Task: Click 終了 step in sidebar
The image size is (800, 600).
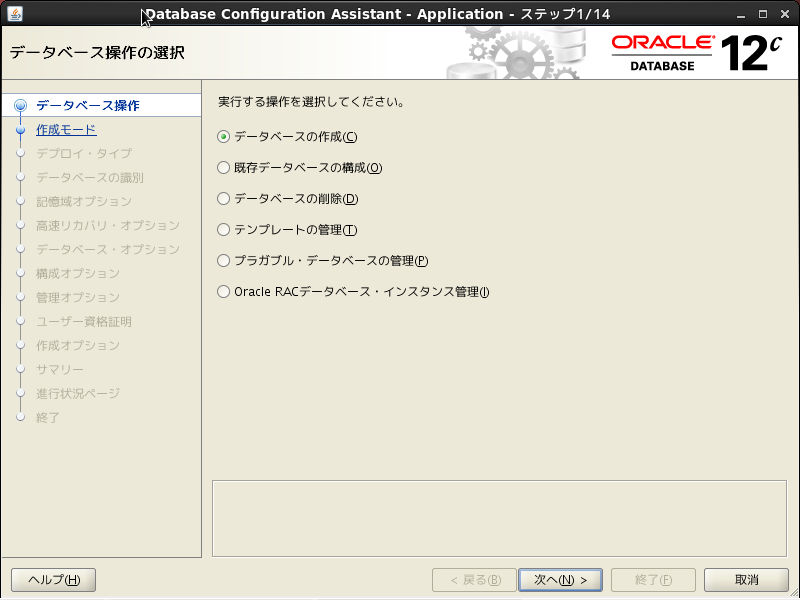Action: point(48,417)
